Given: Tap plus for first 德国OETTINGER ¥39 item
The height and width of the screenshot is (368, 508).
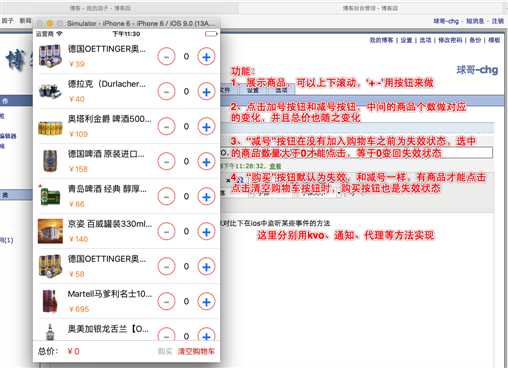Looking at the screenshot, I should (206, 57).
